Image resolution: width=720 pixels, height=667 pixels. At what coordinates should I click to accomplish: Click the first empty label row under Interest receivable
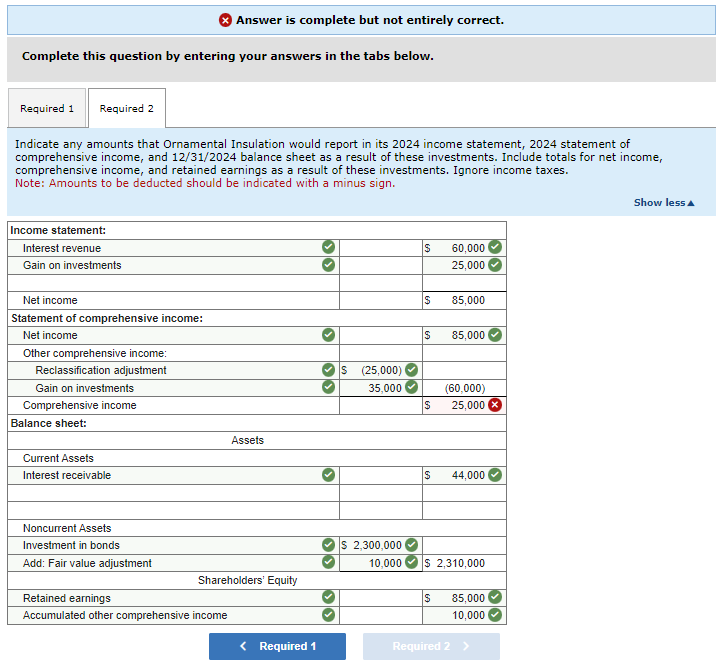click(174, 493)
